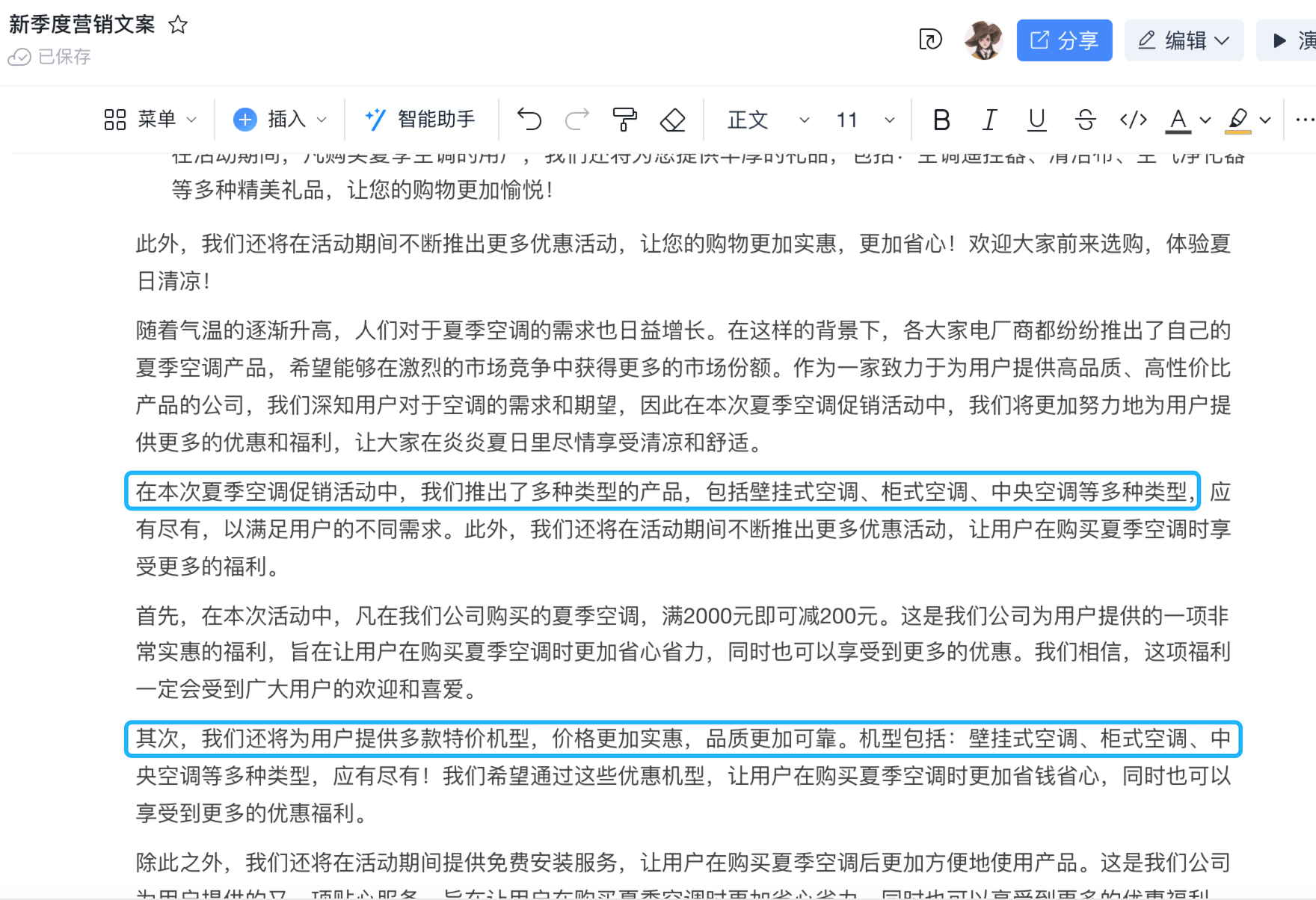
Task: Open the 编辑 mode dropdown
Action: click(x=1184, y=40)
